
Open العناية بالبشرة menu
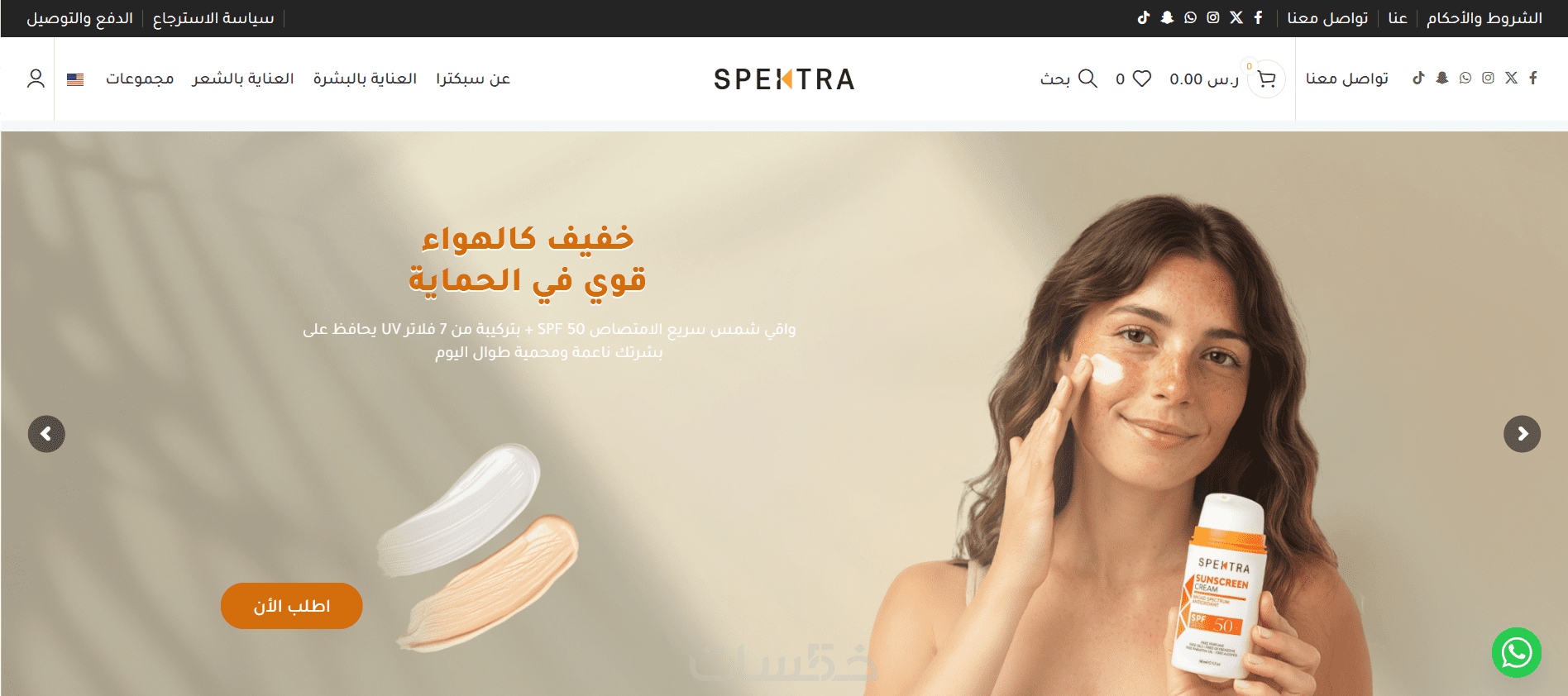365,79
